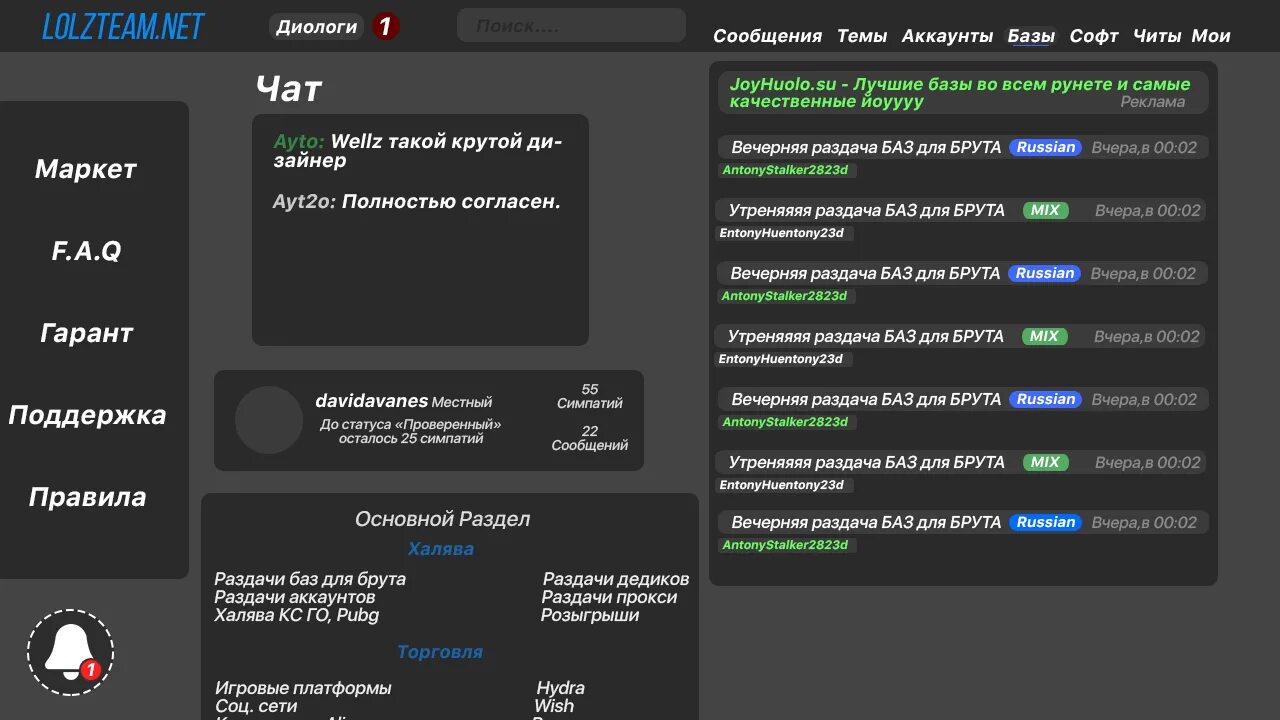Click MIX tag on third Утреняяя thread
This screenshot has height=720, width=1280.
pos(1045,462)
